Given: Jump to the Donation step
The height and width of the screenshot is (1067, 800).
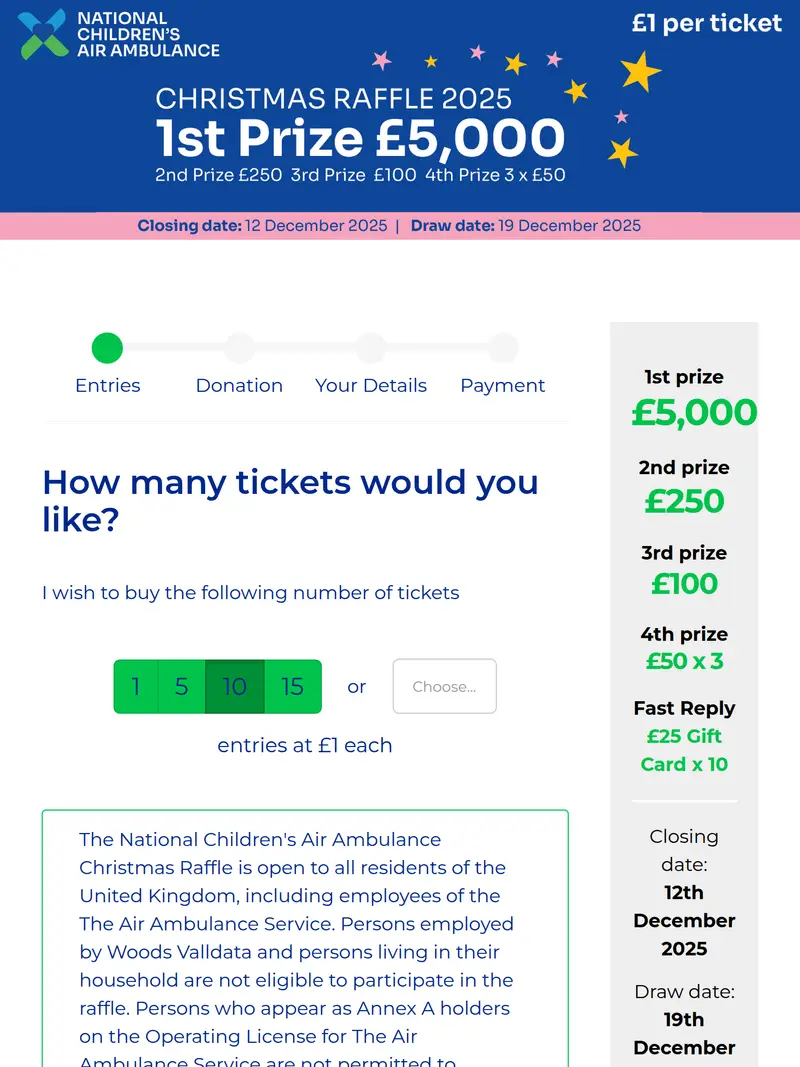Looking at the screenshot, I should pos(239,348).
